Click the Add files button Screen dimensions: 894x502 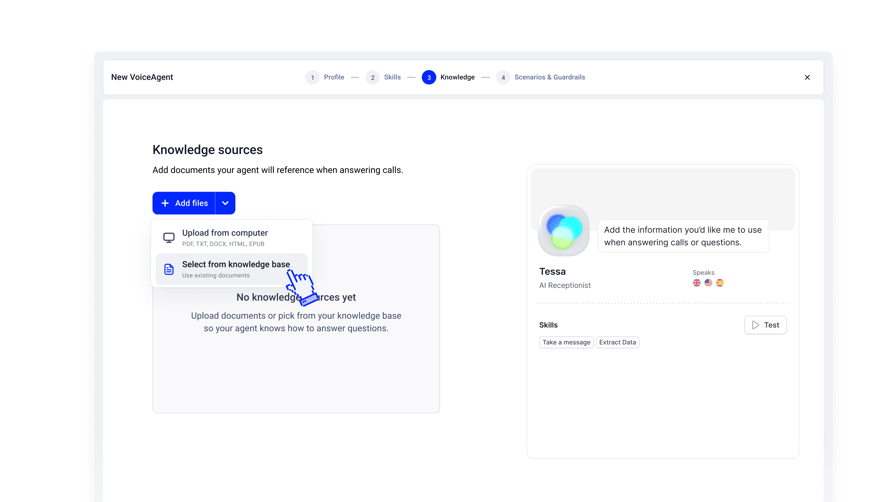pyautogui.click(x=184, y=203)
